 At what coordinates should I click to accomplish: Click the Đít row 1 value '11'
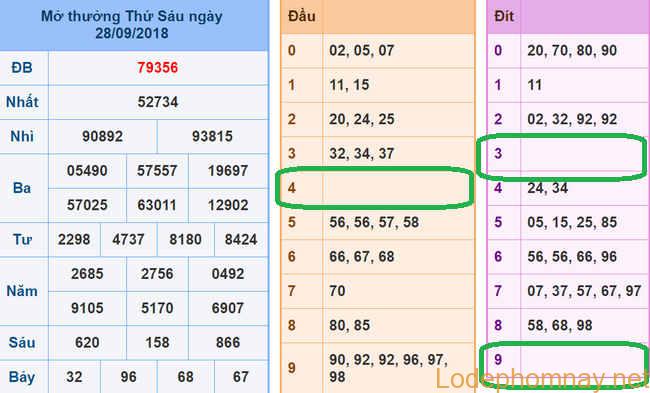point(535,85)
